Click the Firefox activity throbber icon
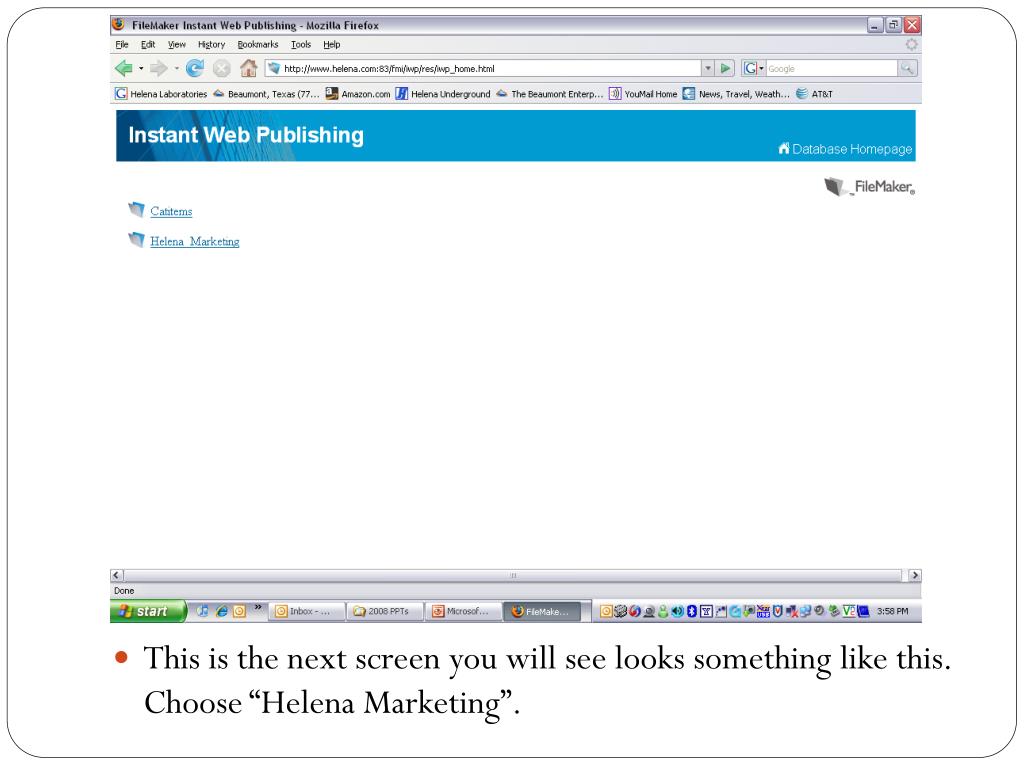Viewport: 1024px width, 768px height. point(911,44)
